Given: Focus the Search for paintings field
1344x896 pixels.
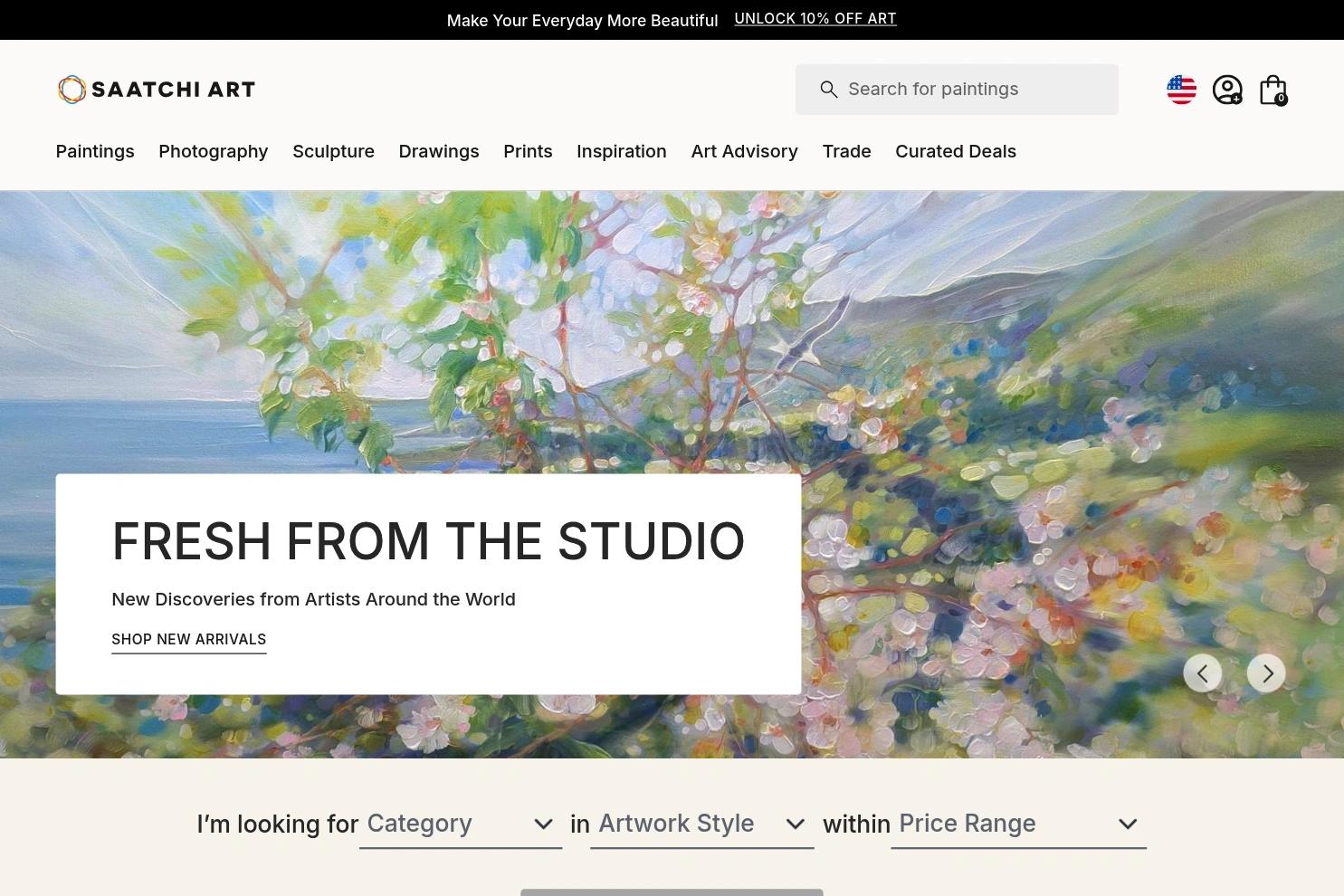Looking at the screenshot, I should pos(957,90).
